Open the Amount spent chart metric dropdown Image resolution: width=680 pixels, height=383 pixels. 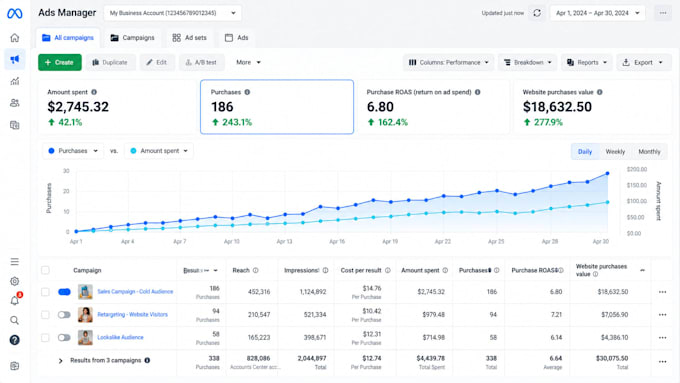pos(159,151)
